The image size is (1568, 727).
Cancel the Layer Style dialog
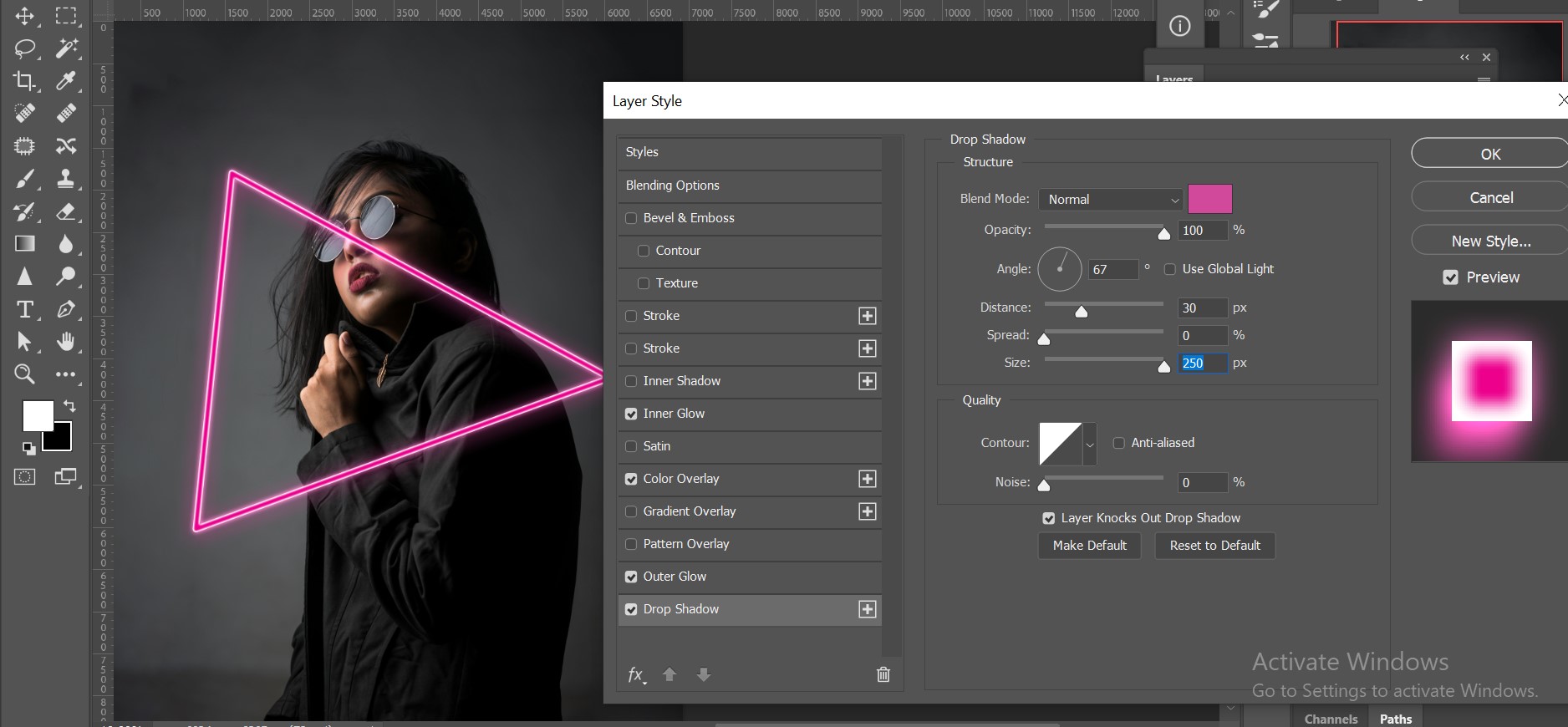click(1489, 197)
